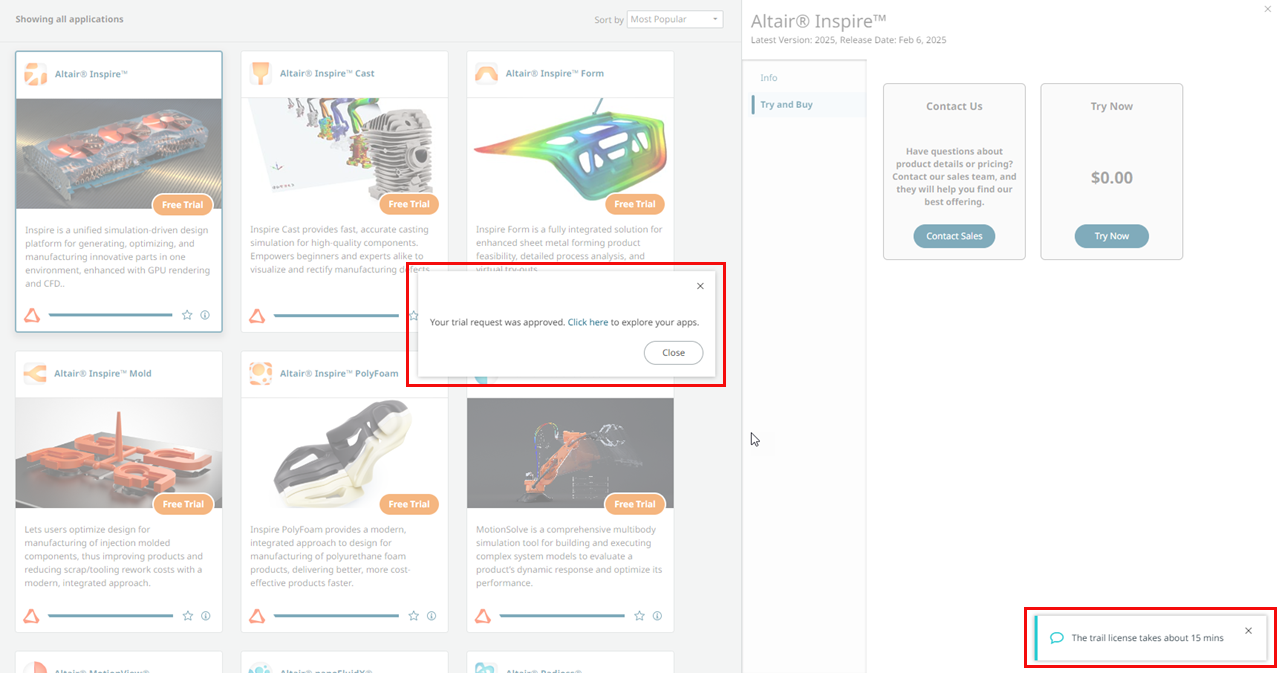This screenshot has height=673, width=1279.
Task: Open info icon on Altair Inspire card
Action: coord(205,315)
